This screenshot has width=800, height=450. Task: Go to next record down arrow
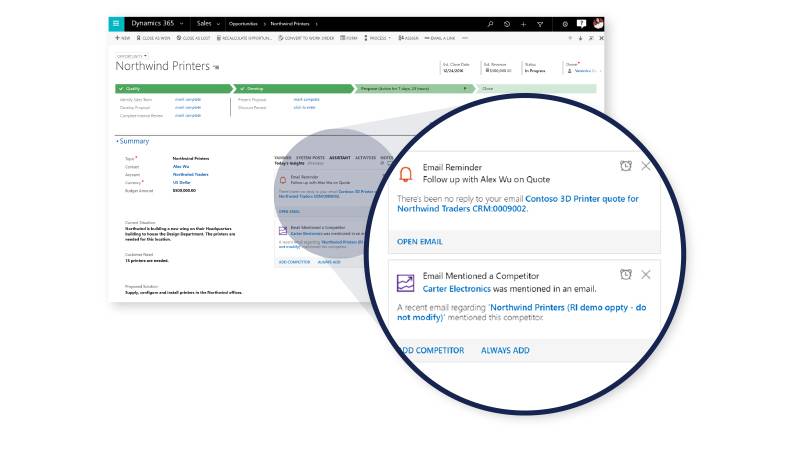pos(580,38)
